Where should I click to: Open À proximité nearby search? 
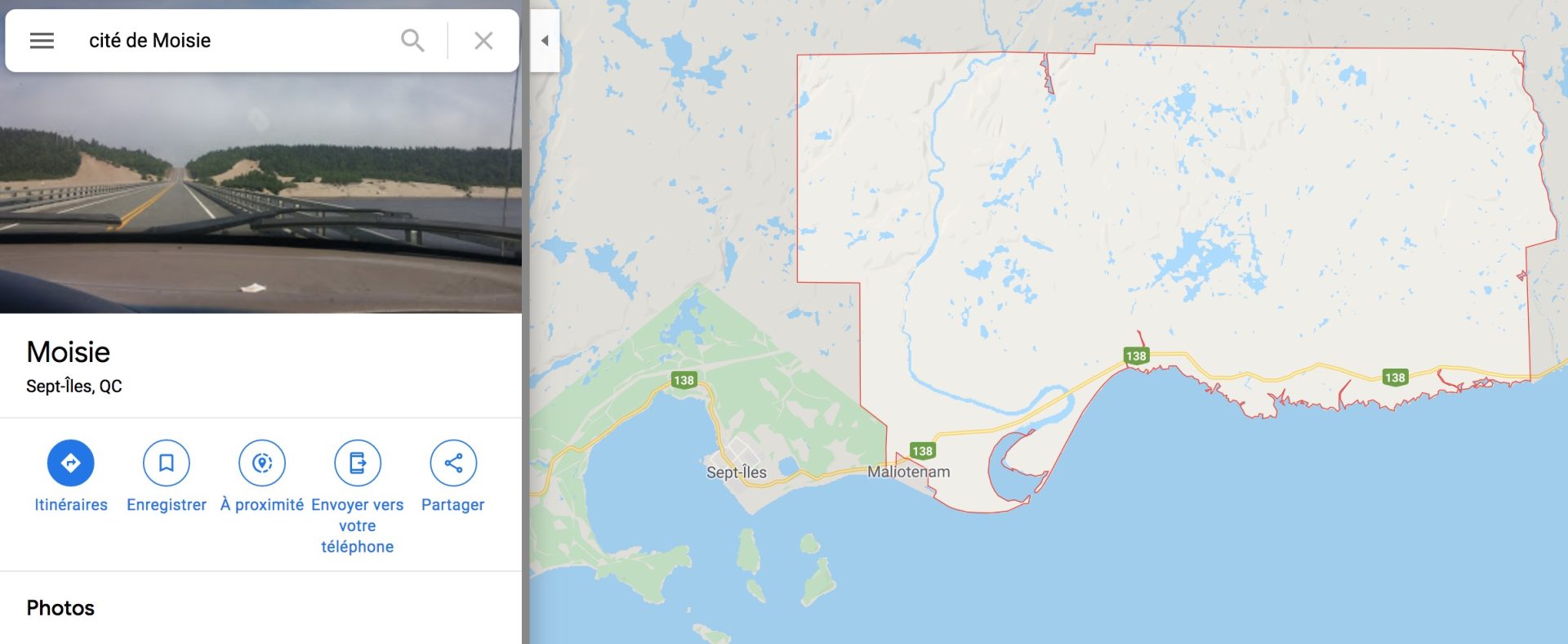pyautogui.click(x=262, y=463)
